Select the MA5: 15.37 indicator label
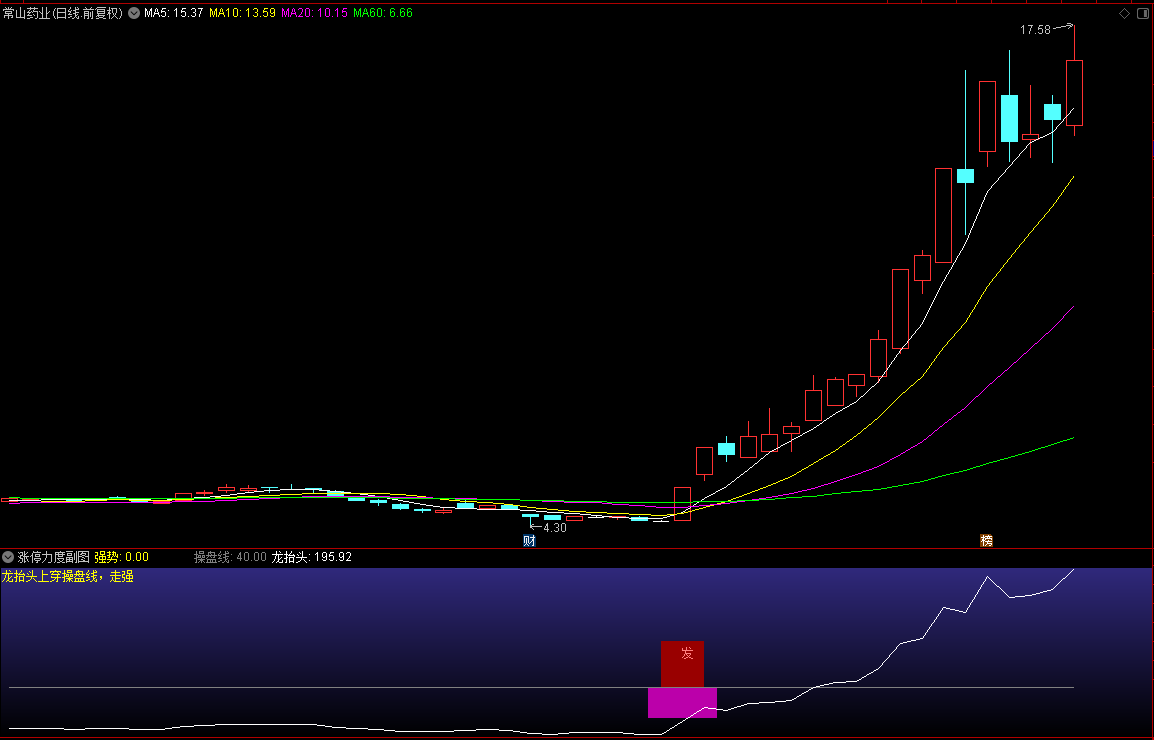This screenshot has height=740, width=1154. point(173,13)
